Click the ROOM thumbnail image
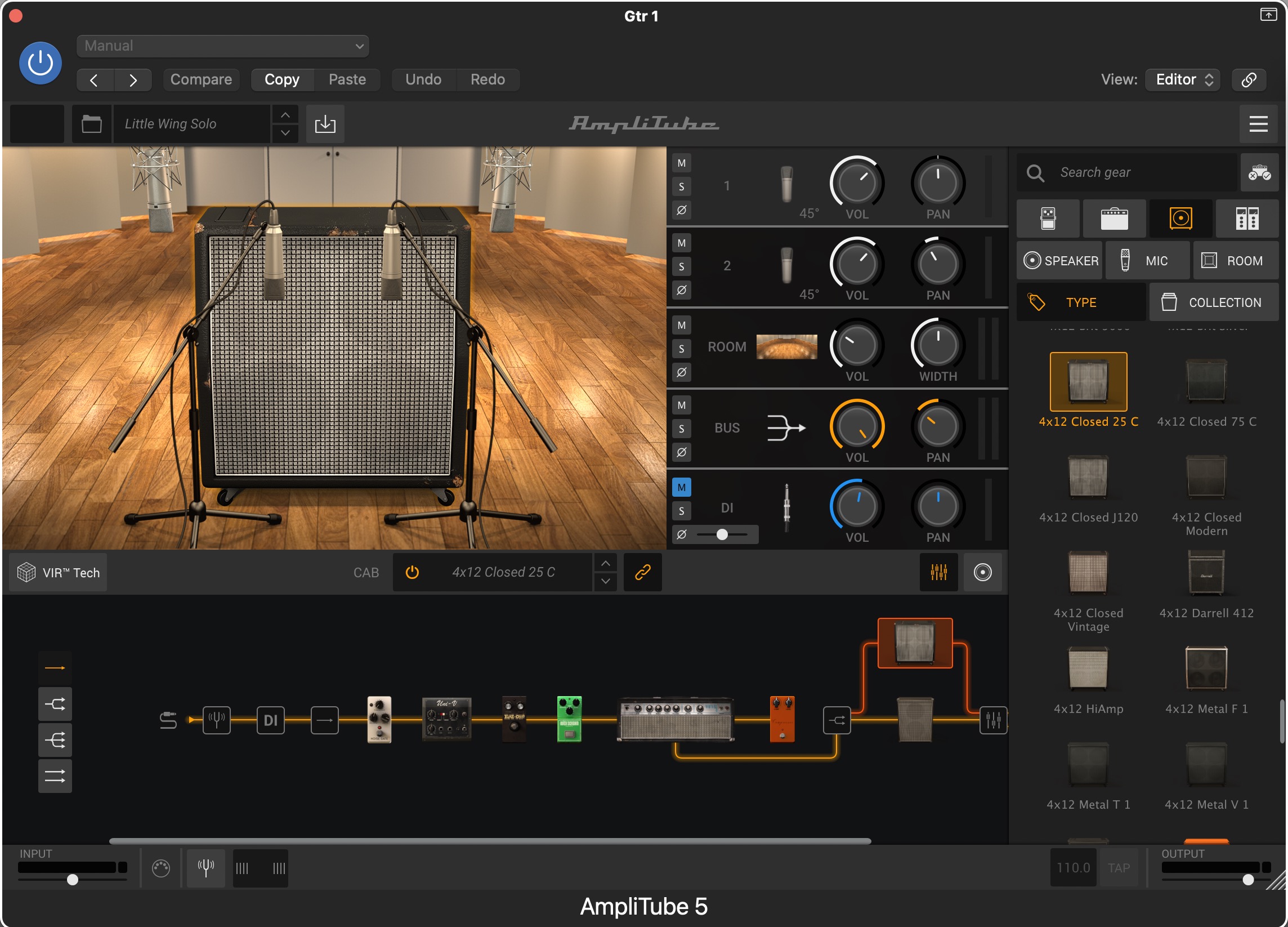This screenshot has height=927, width=1288. [786, 346]
